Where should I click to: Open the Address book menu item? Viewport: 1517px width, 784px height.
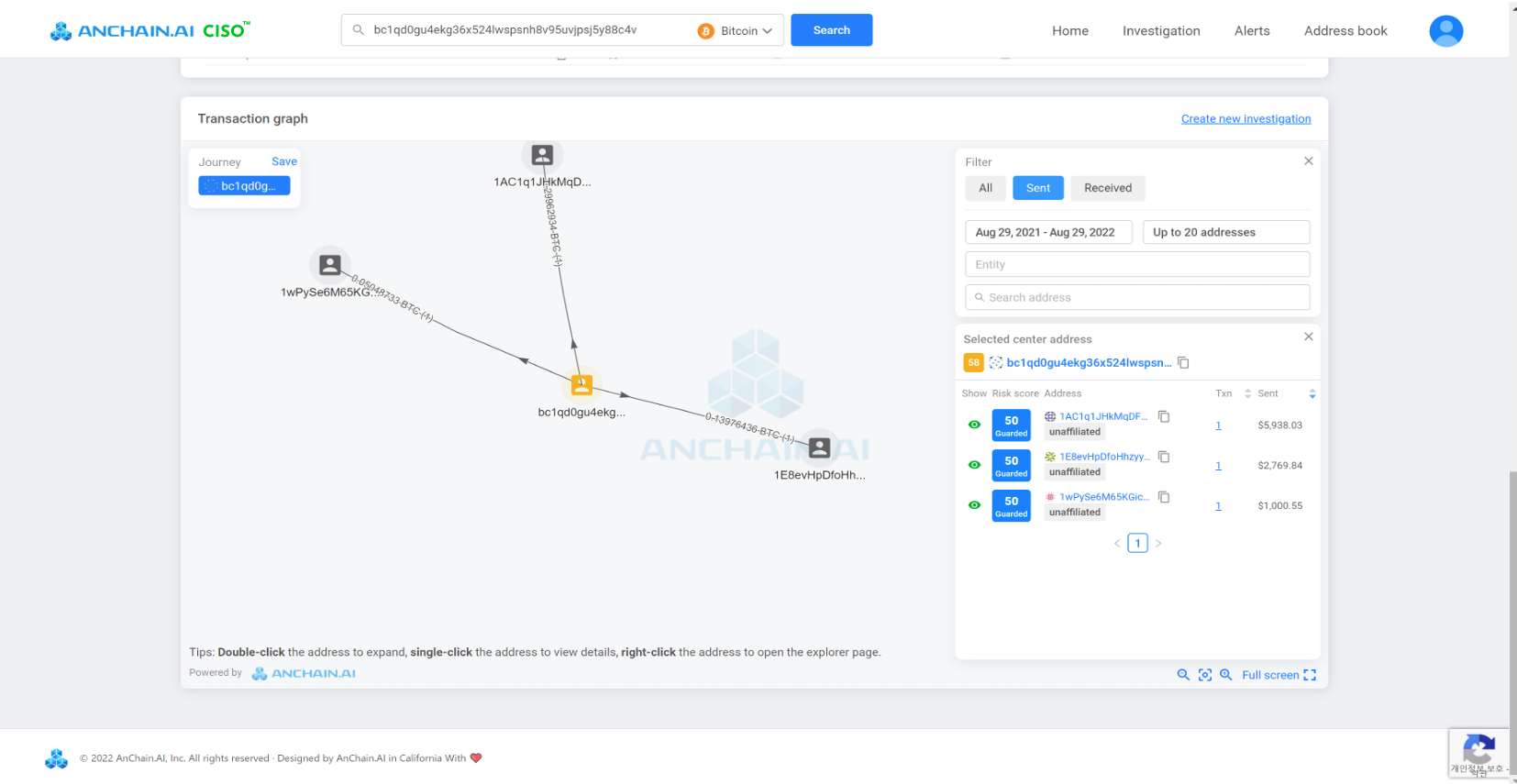(1345, 30)
